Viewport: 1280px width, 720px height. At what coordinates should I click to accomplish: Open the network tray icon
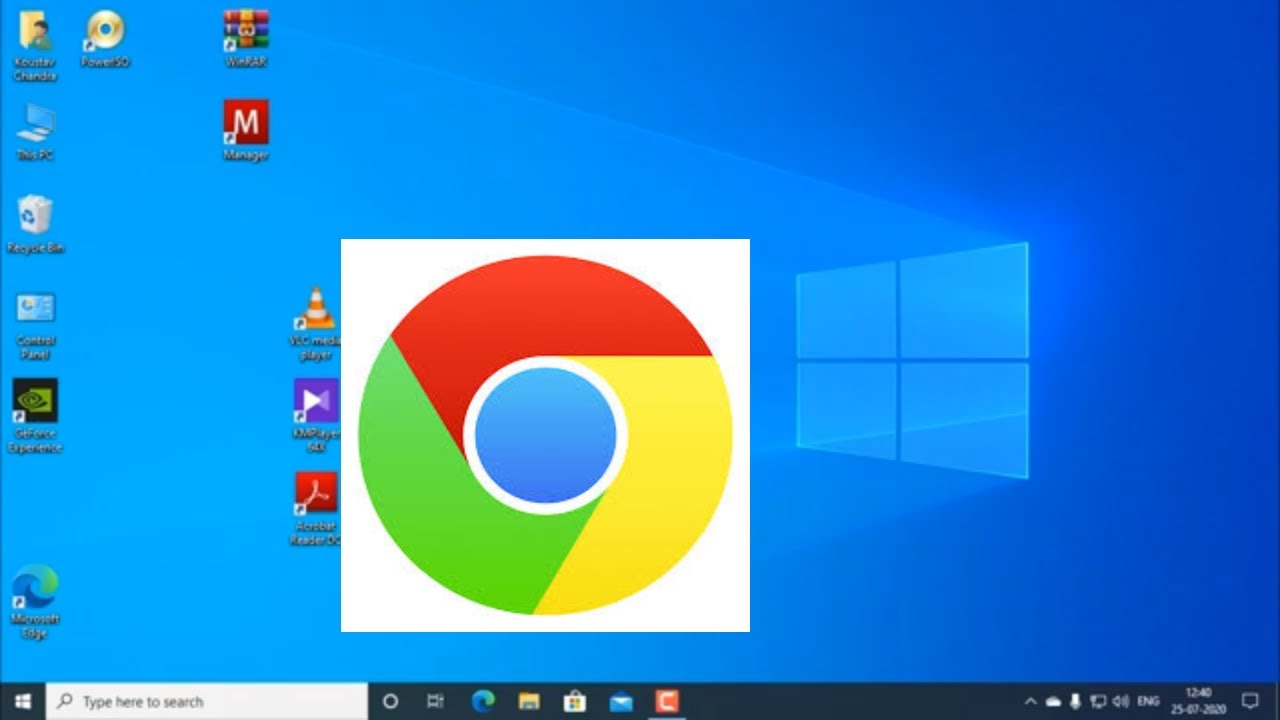tap(1098, 701)
